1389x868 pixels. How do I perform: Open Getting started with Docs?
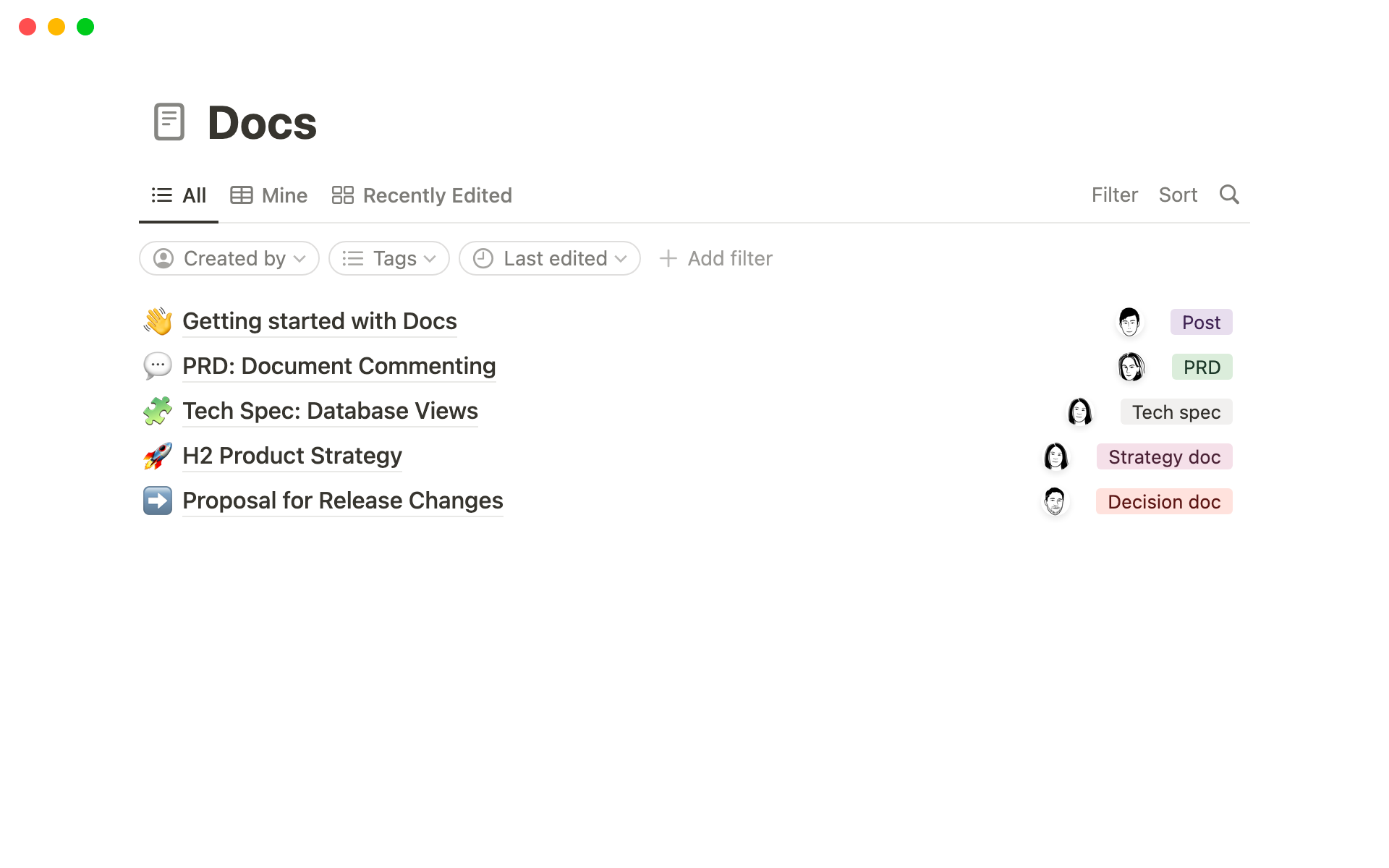[x=319, y=320]
